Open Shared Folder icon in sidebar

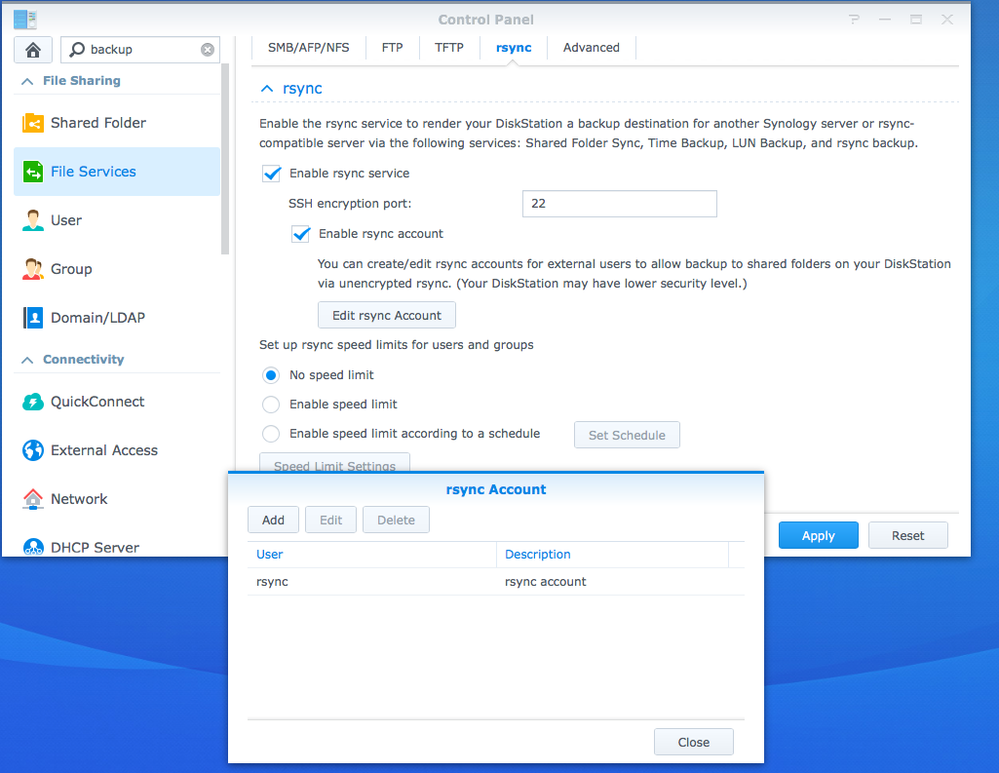coord(32,122)
